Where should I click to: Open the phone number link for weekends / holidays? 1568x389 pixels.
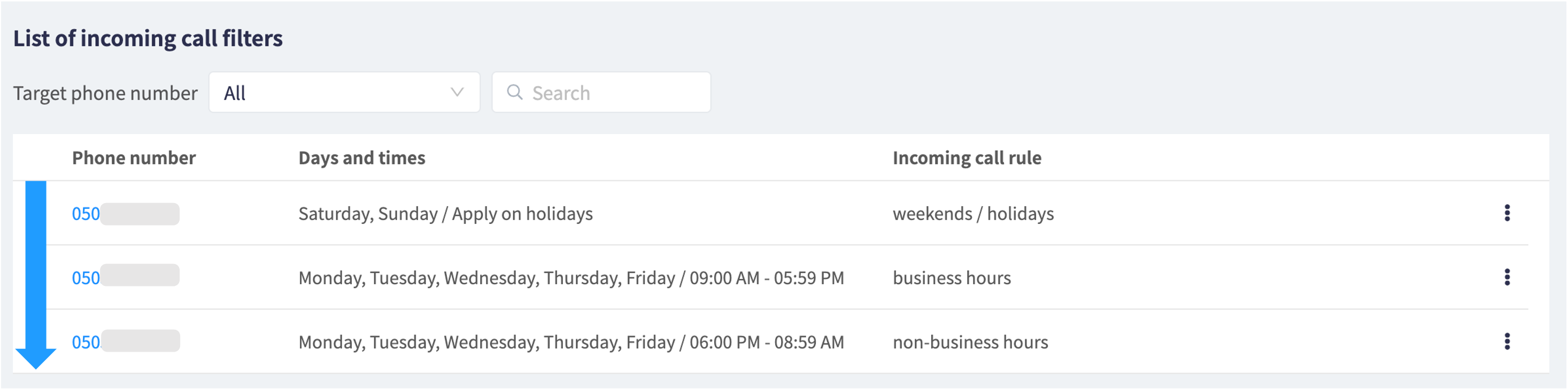126,214
